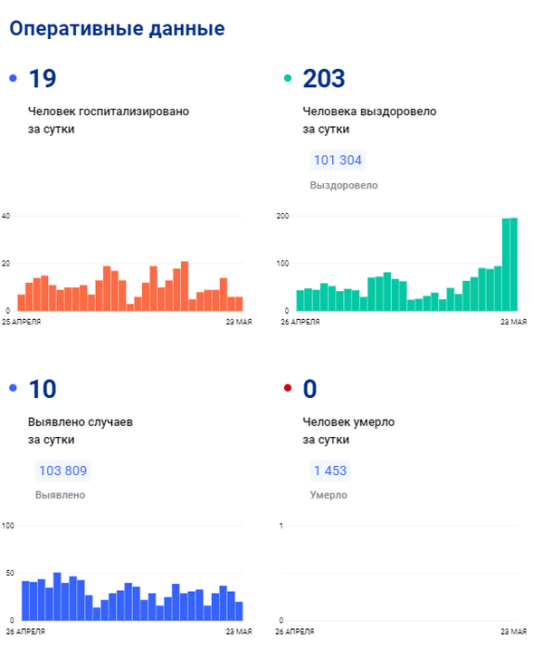
Task: Click the Человек умерло за сутки label
Action: [349, 431]
